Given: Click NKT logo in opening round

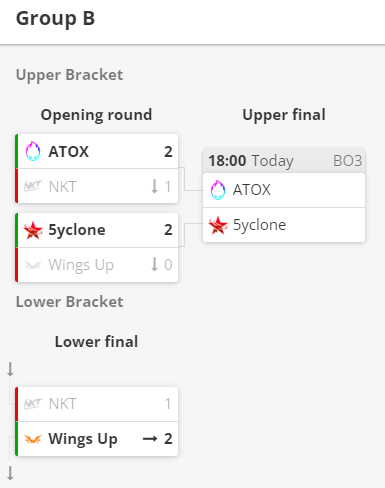Looking at the screenshot, I should point(33,186).
